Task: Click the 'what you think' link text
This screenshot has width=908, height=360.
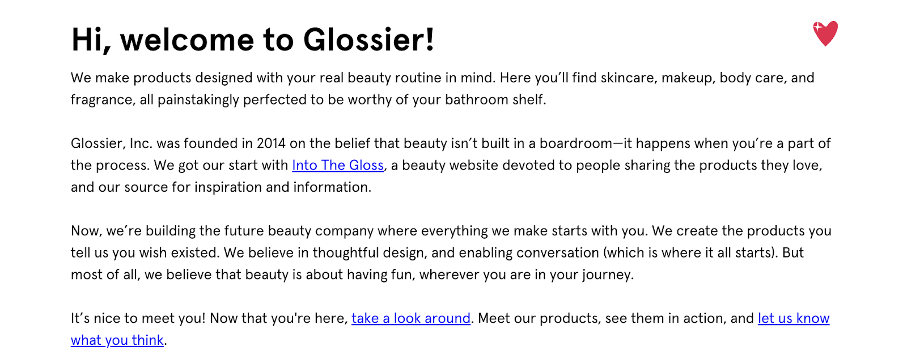Action: click(x=117, y=340)
